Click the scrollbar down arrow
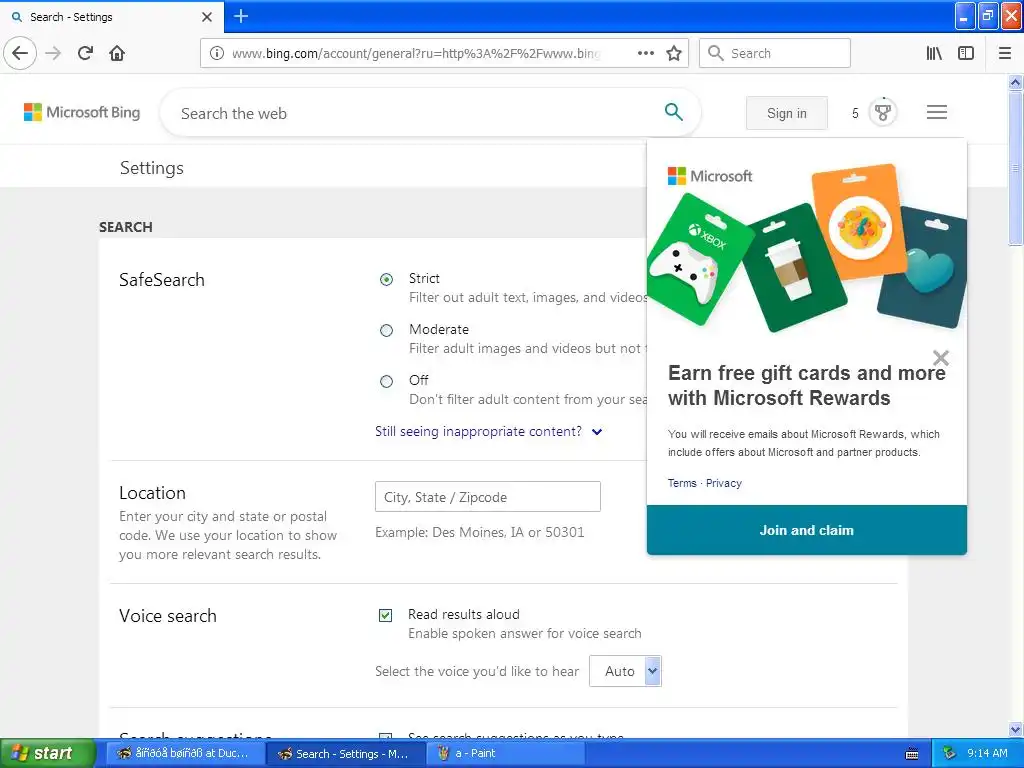1024x768 pixels. click(1015, 729)
